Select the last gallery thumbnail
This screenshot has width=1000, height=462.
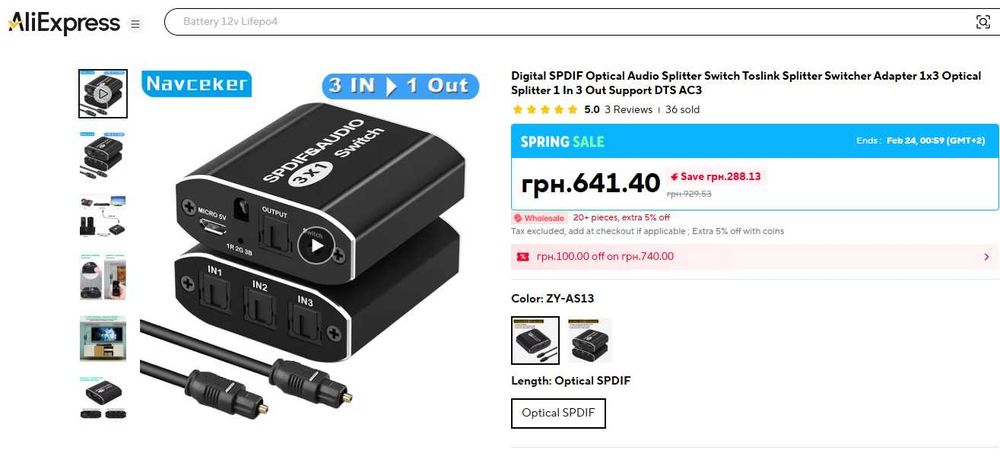tap(103, 398)
